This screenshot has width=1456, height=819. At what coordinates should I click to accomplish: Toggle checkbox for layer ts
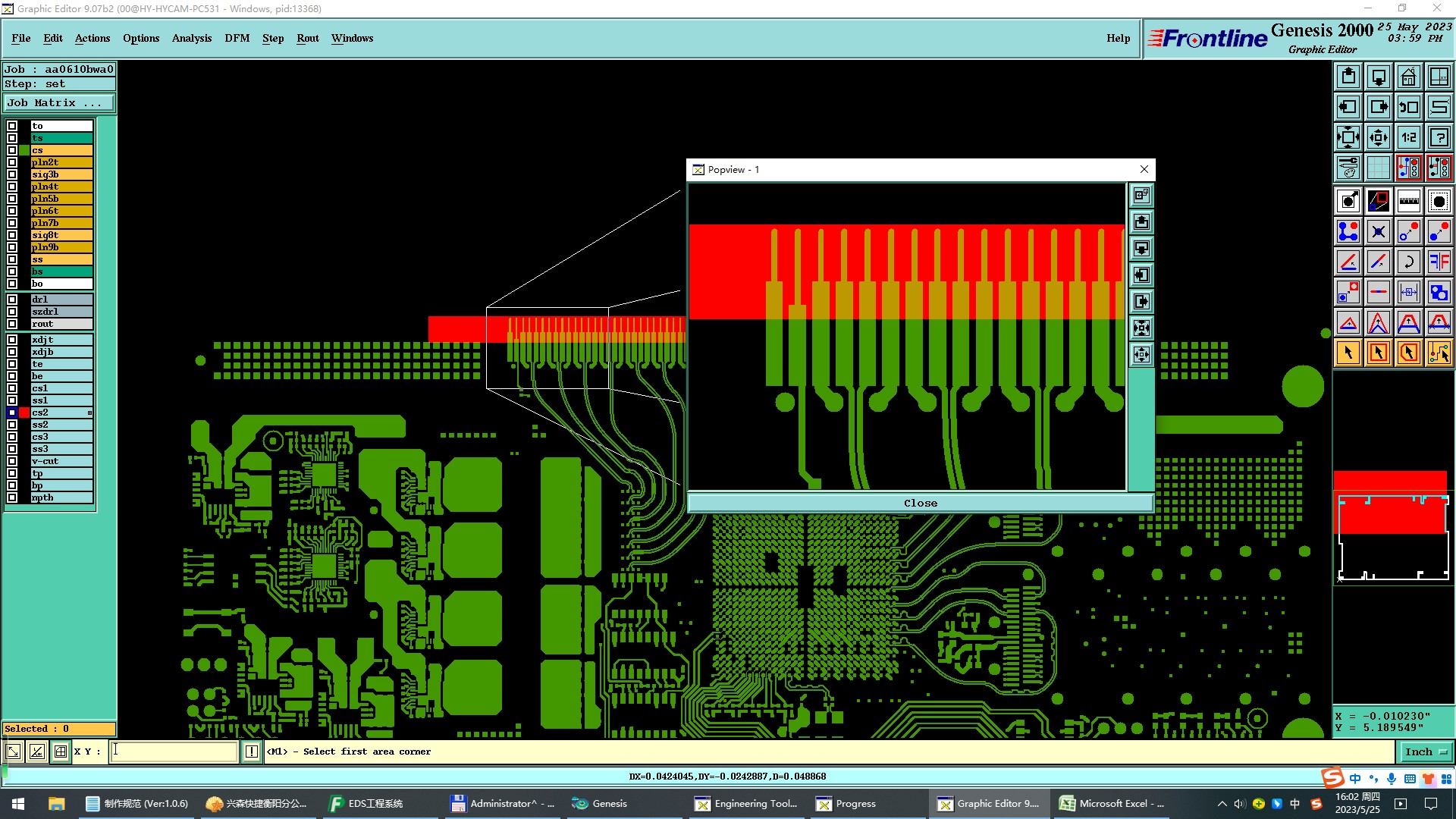pos(12,138)
